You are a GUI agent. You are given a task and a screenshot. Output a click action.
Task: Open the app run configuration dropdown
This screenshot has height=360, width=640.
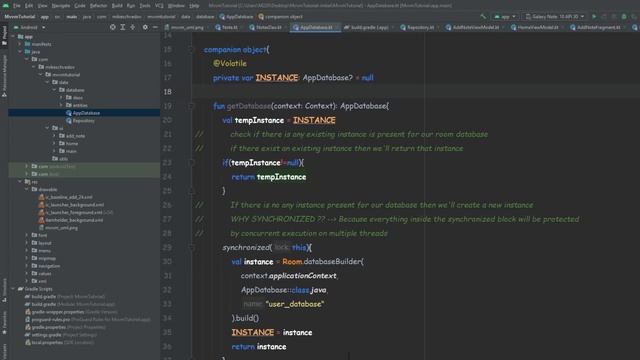[x=505, y=17]
